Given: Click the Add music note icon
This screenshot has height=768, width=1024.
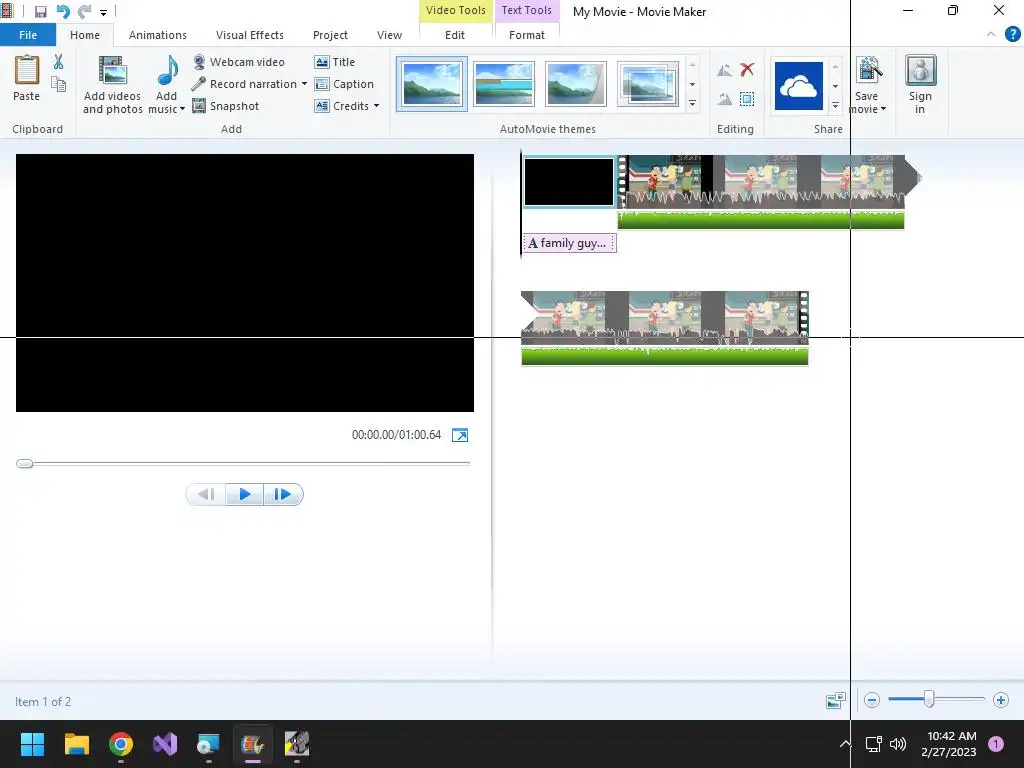Looking at the screenshot, I should coord(167,72).
